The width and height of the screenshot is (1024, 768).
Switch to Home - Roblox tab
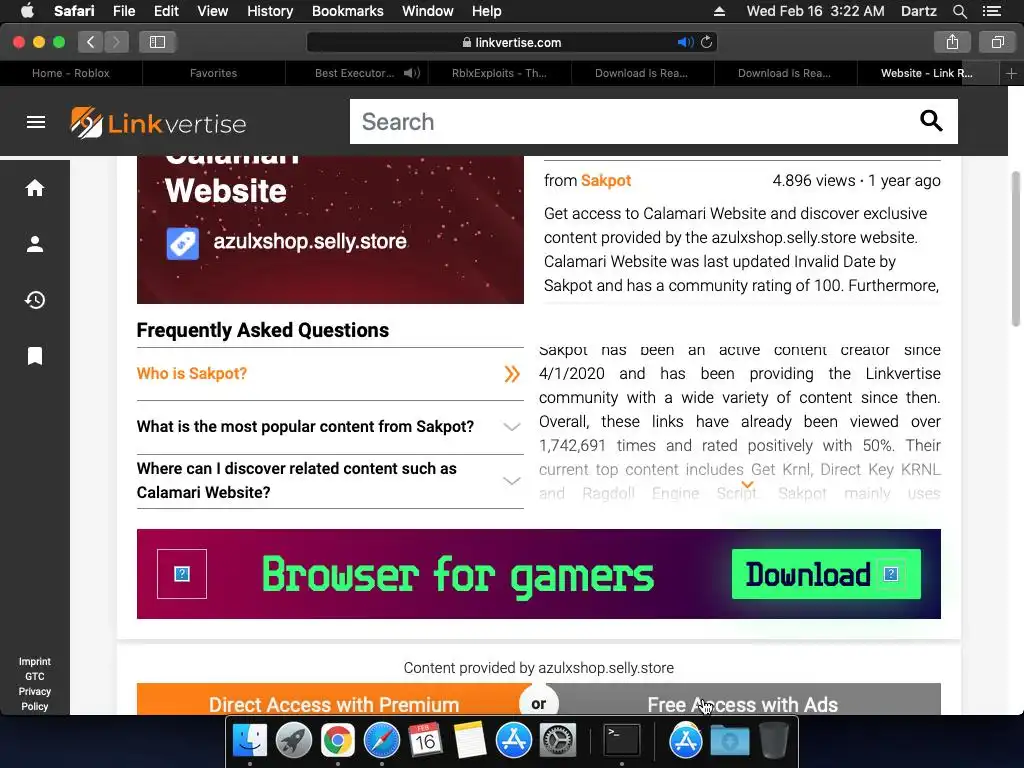[x=71, y=73]
